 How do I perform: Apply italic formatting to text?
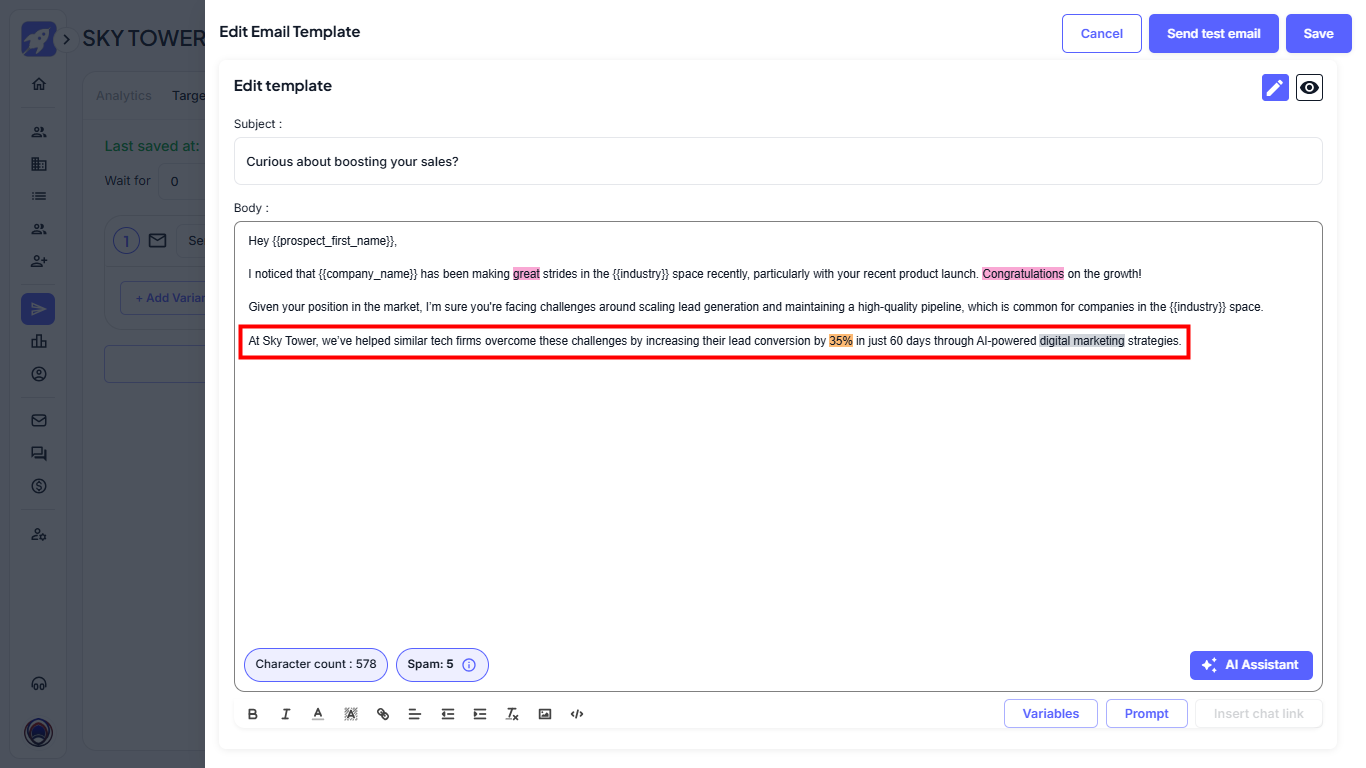pos(286,714)
